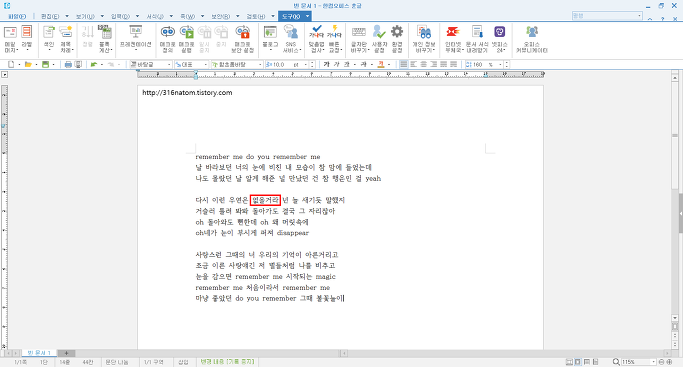This screenshot has width=683, height=367.
Task: Open the Insert (입력) menu
Action: pyautogui.click(x=120, y=16)
